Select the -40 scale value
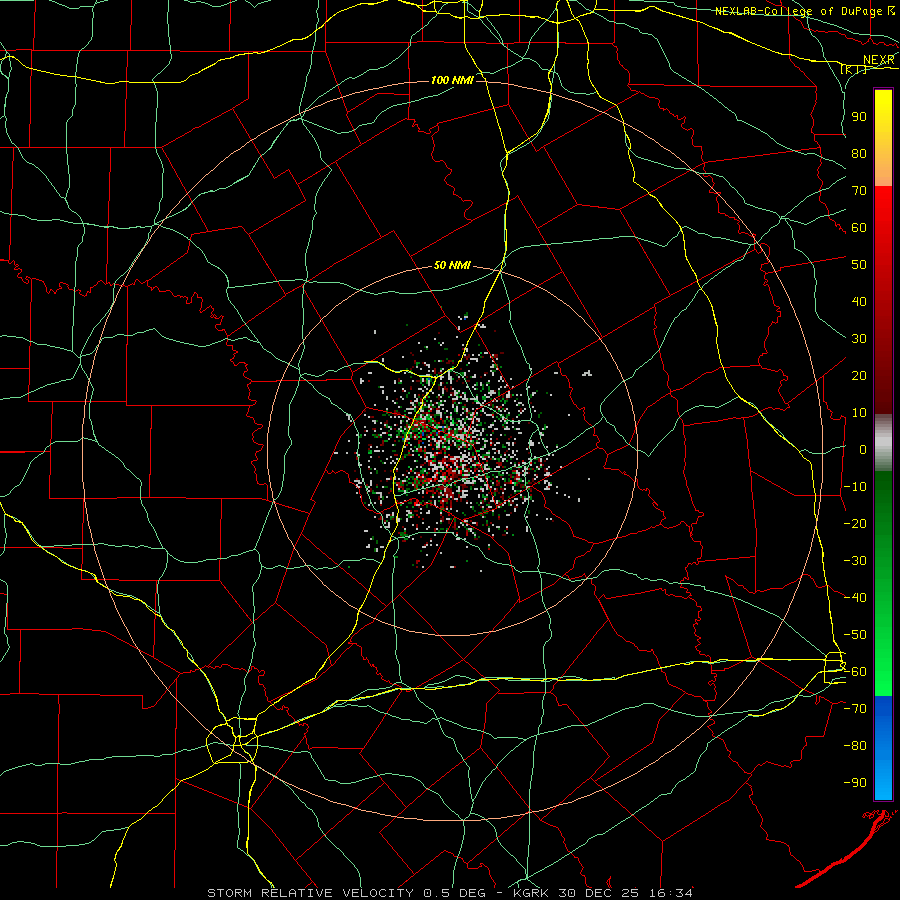 855,598
